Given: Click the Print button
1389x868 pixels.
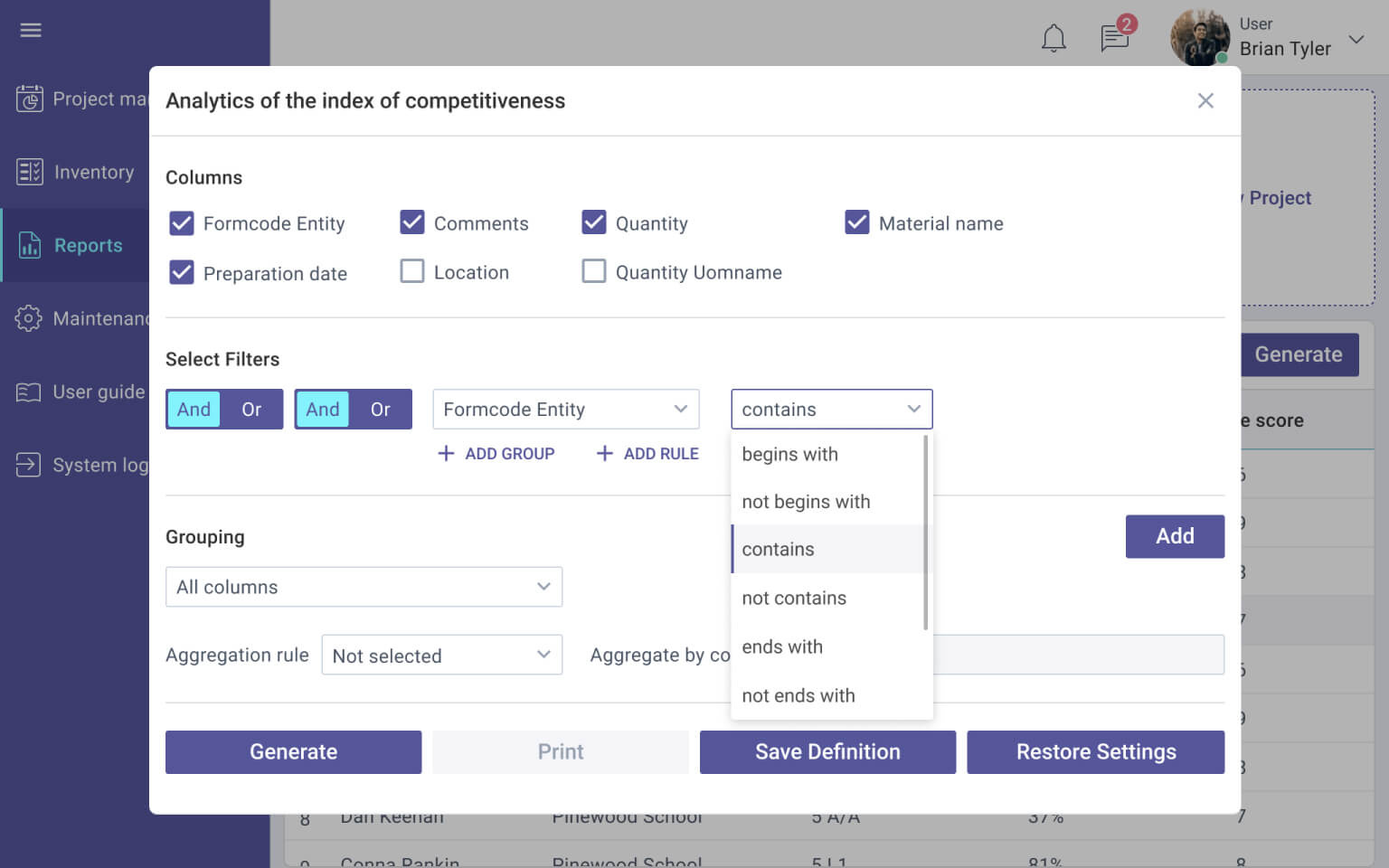Looking at the screenshot, I should click(x=561, y=752).
